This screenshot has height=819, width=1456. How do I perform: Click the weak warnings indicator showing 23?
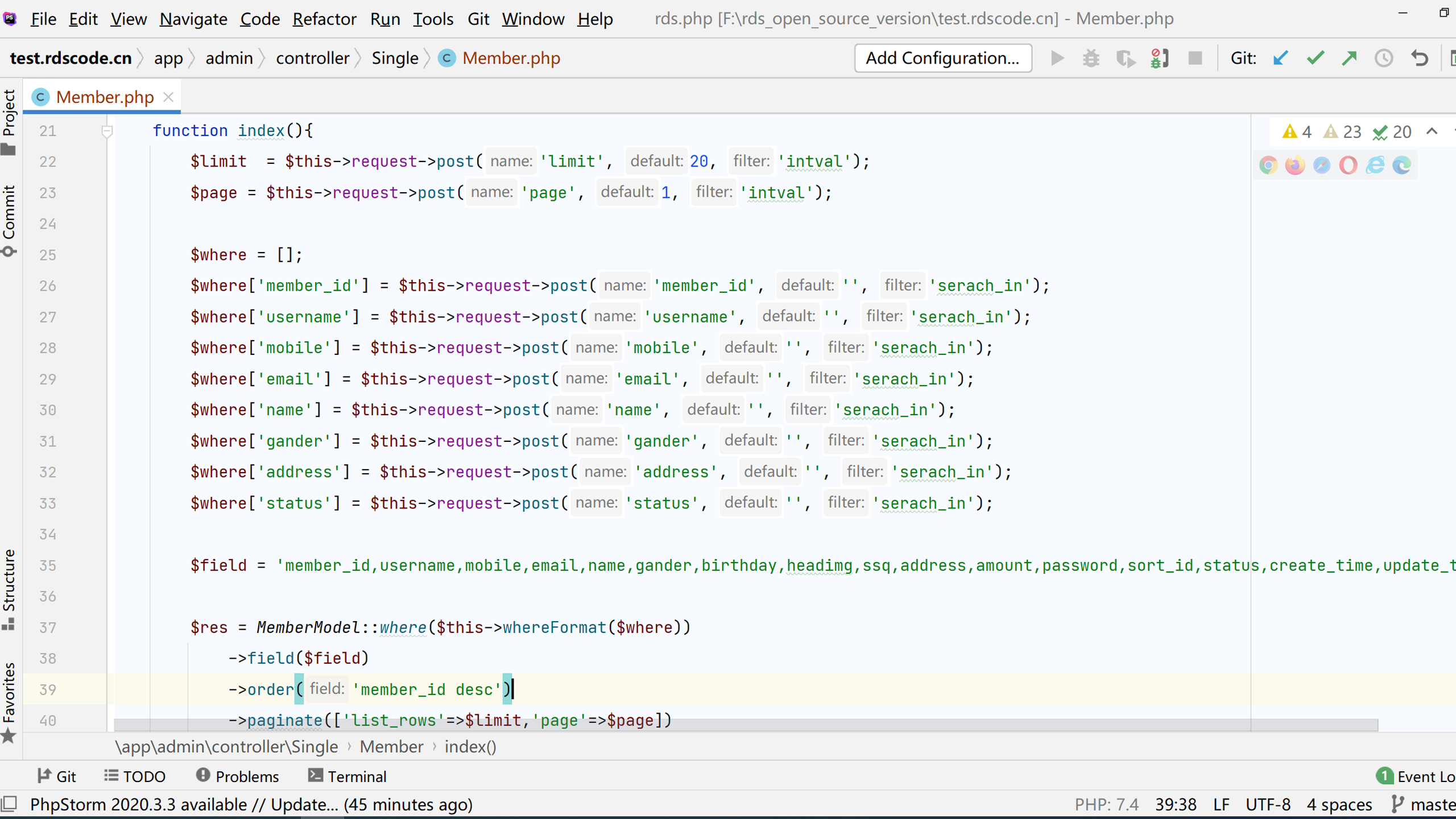pyautogui.click(x=1342, y=132)
